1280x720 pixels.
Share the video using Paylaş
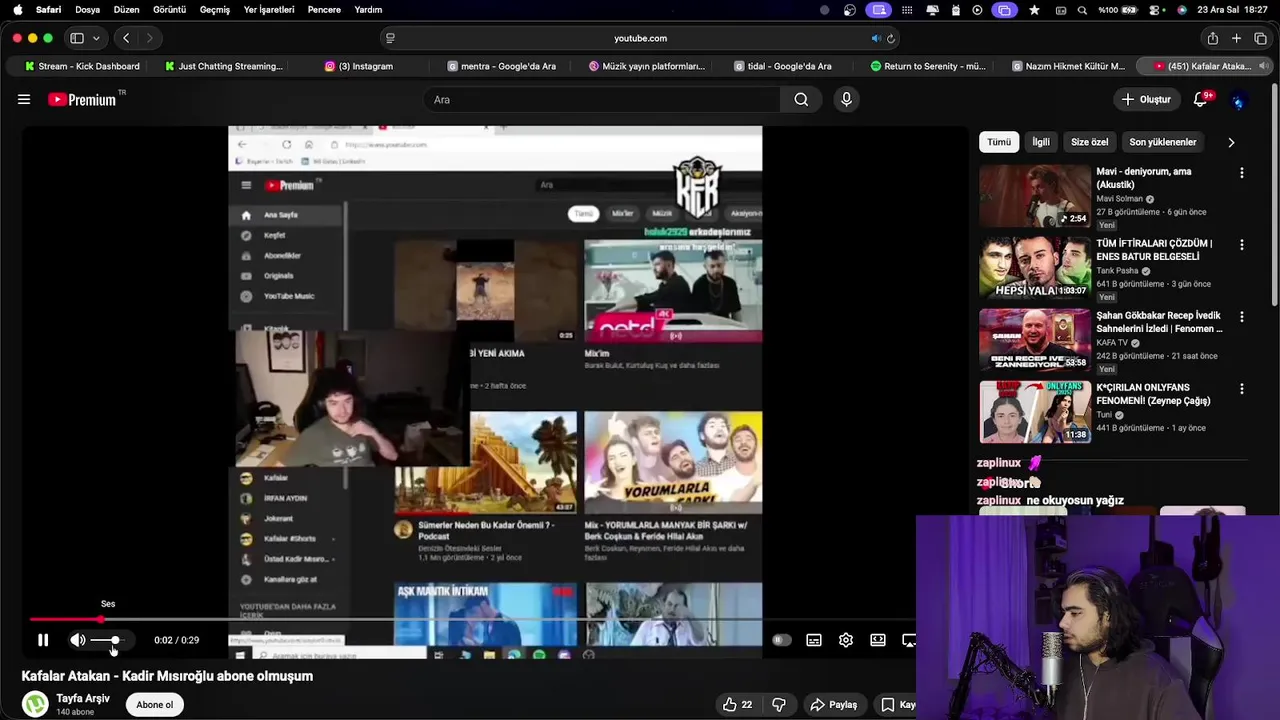tap(834, 705)
